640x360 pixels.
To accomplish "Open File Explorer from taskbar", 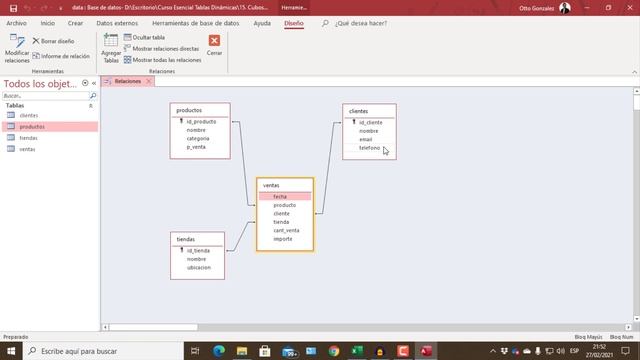I will (242, 351).
